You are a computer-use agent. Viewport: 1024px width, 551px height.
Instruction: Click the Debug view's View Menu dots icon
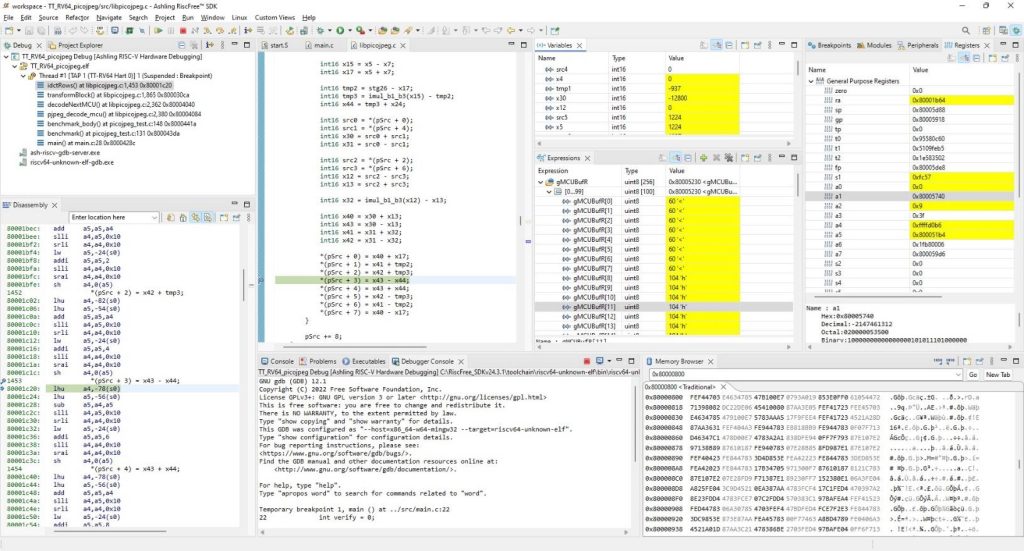[222, 45]
